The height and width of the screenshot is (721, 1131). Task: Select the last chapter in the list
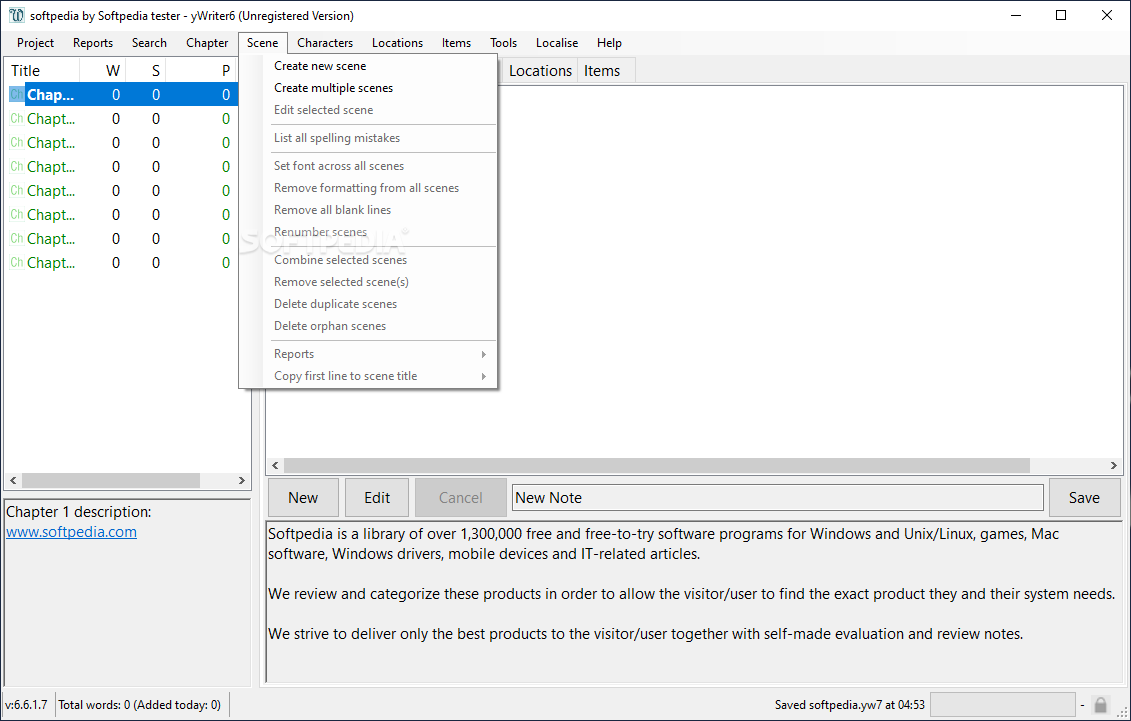[122, 263]
